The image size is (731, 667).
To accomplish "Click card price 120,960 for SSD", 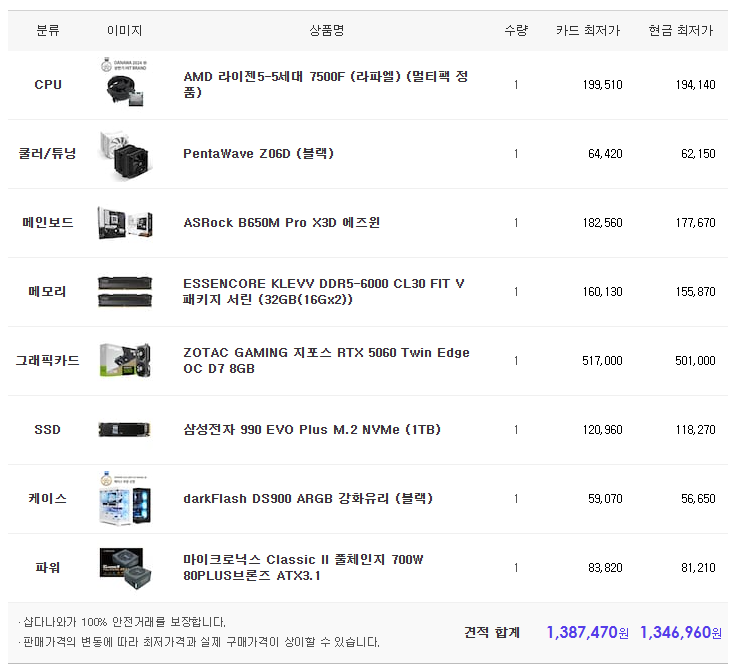I will [x=602, y=429].
